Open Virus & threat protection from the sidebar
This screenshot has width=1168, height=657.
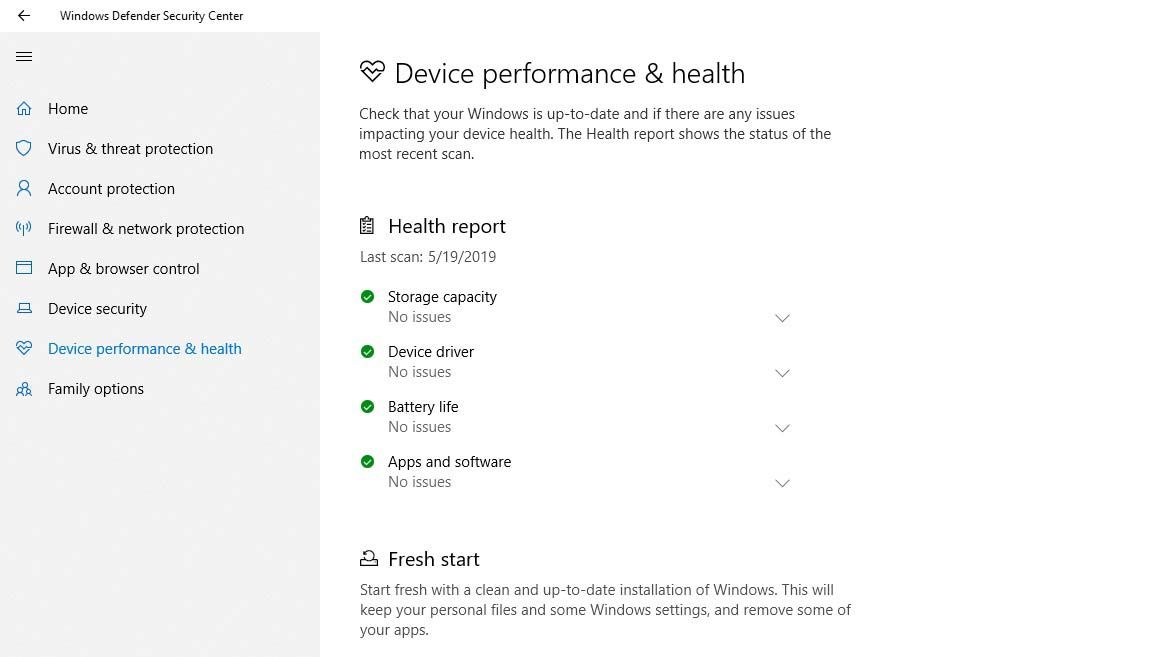130,148
